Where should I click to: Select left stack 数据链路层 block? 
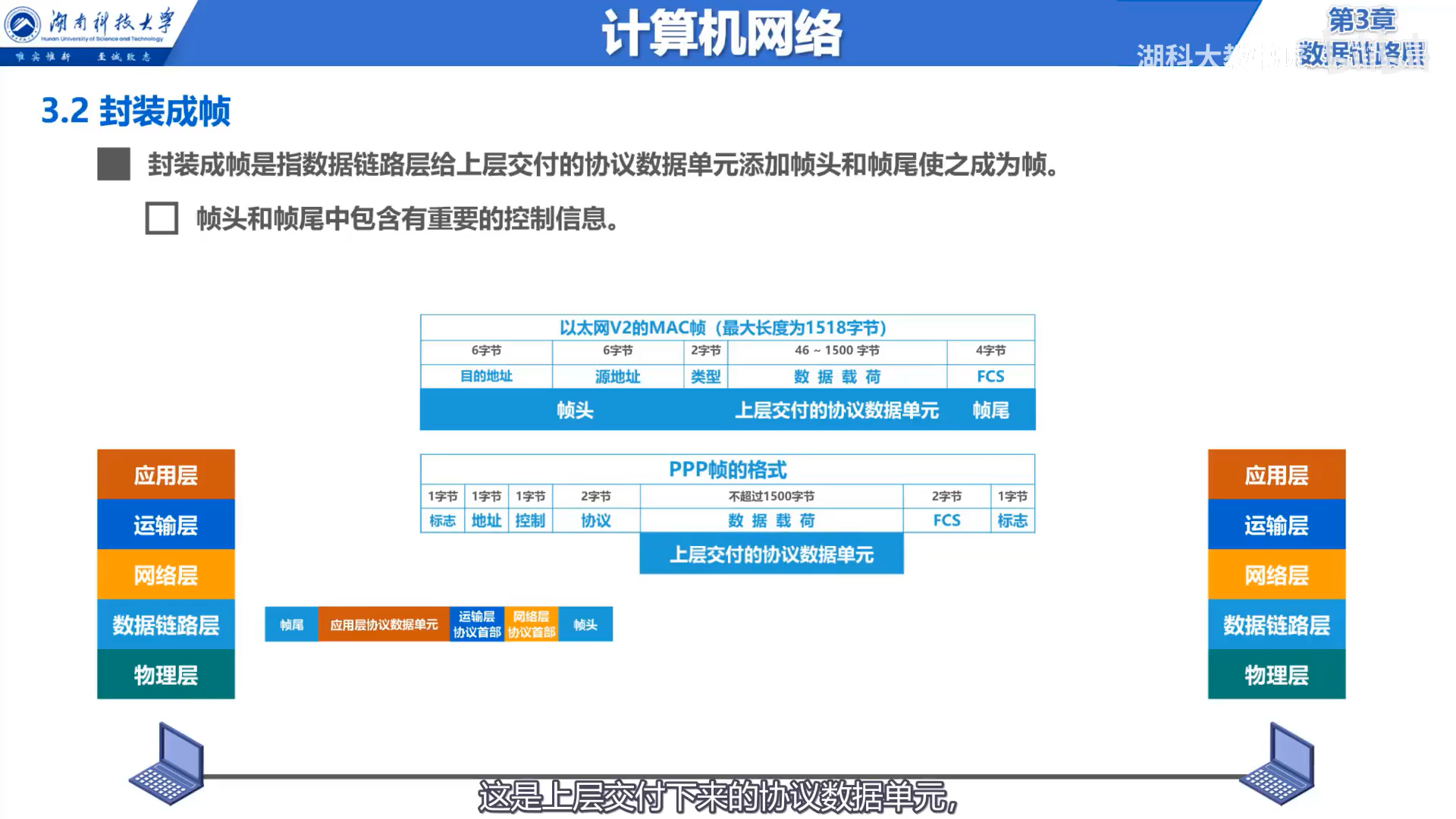point(166,625)
